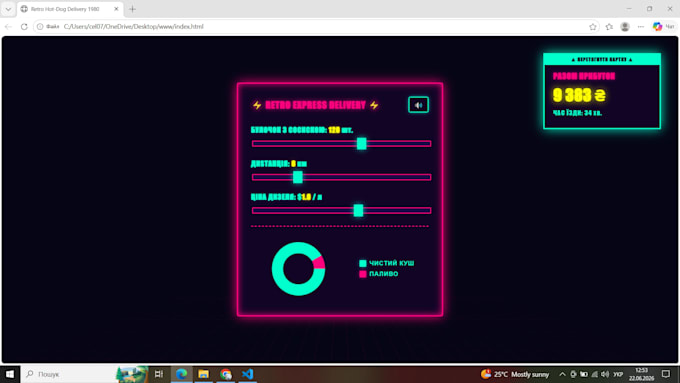
Task: Go back in browser history
Action: (x=8, y=26)
